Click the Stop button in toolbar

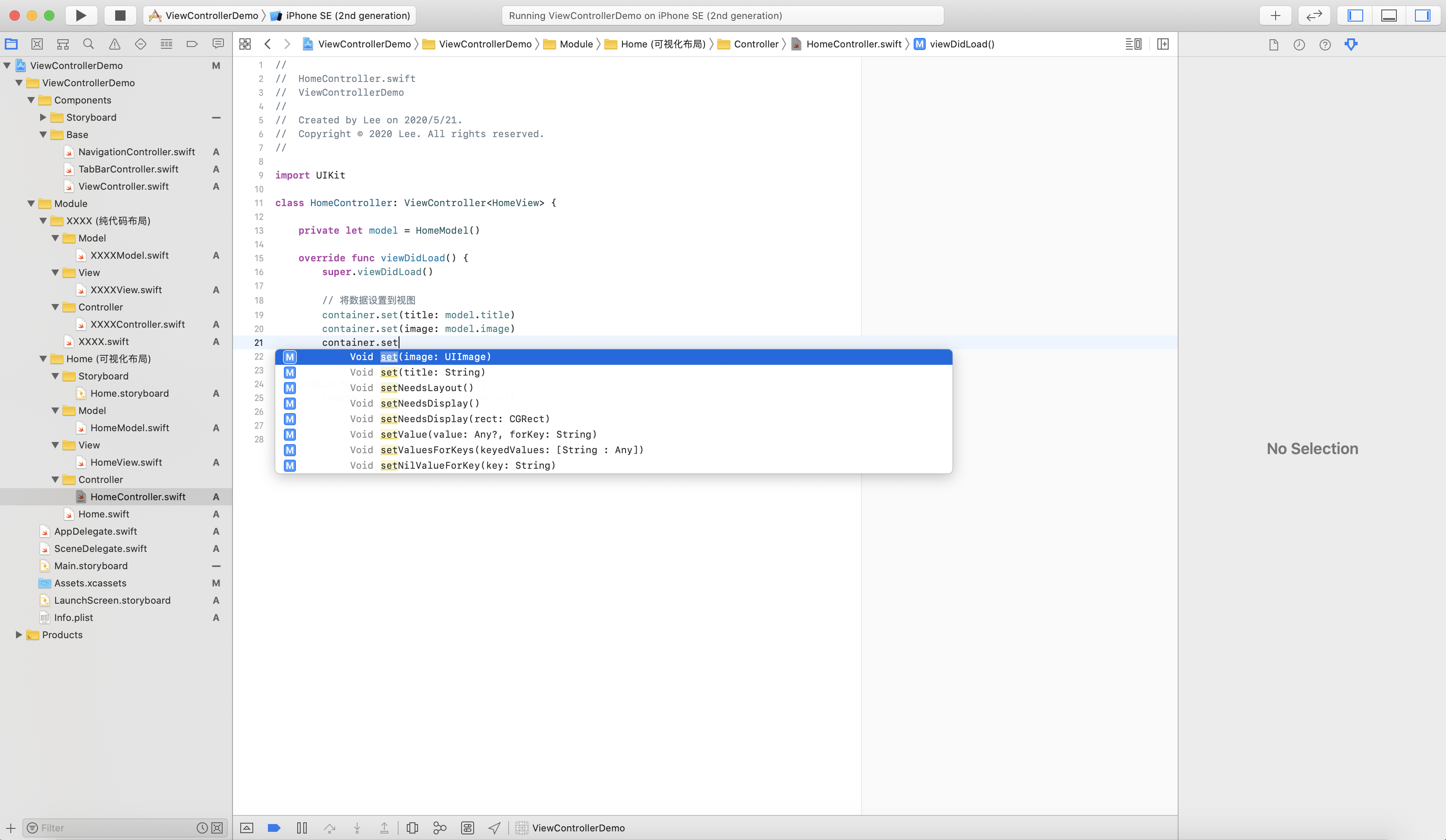[x=120, y=16]
